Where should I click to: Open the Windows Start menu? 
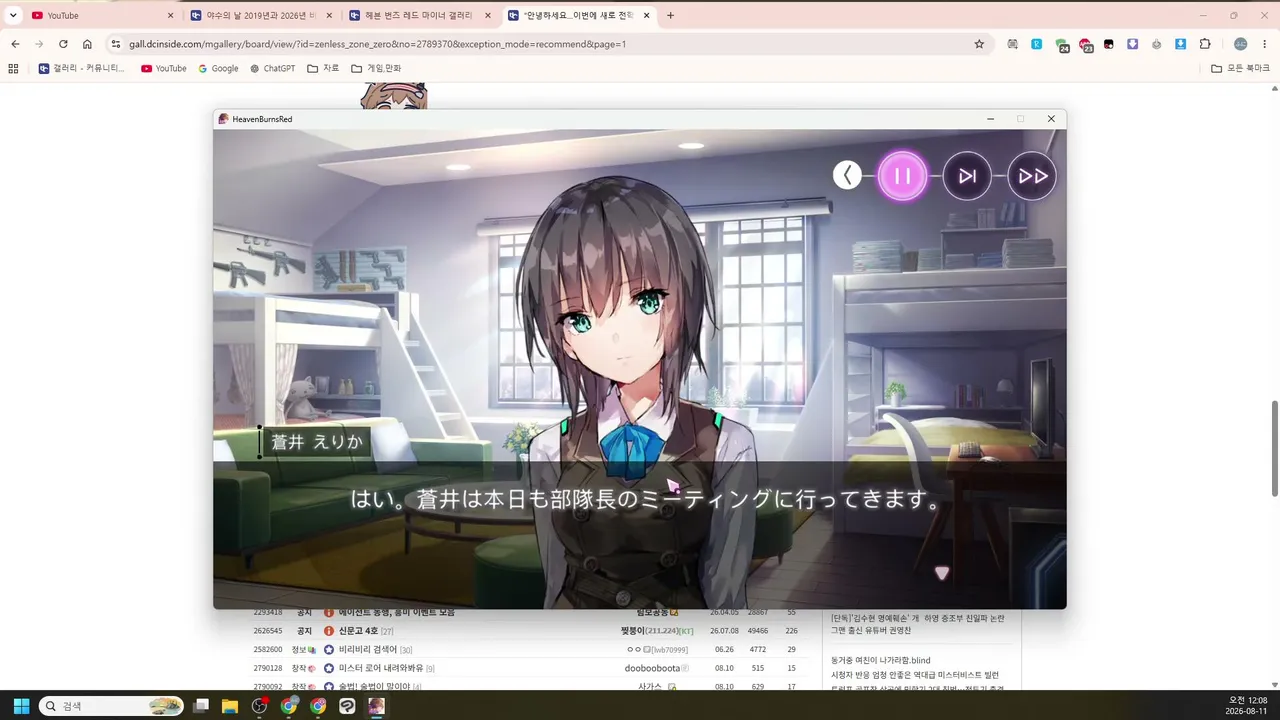coord(21,706)
